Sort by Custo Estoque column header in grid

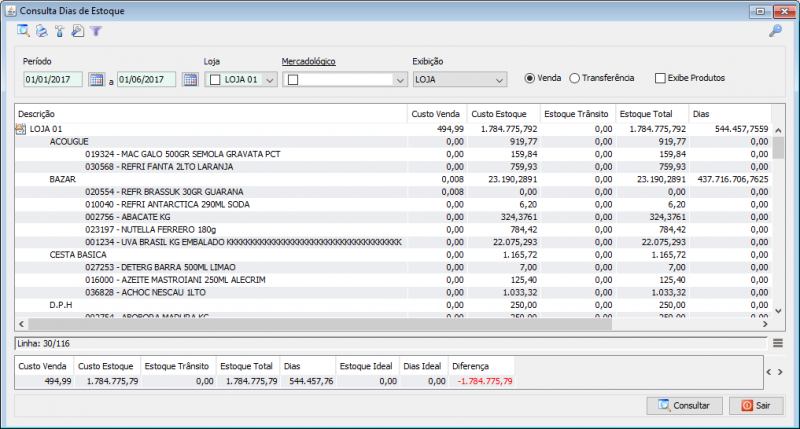point(504,114)
